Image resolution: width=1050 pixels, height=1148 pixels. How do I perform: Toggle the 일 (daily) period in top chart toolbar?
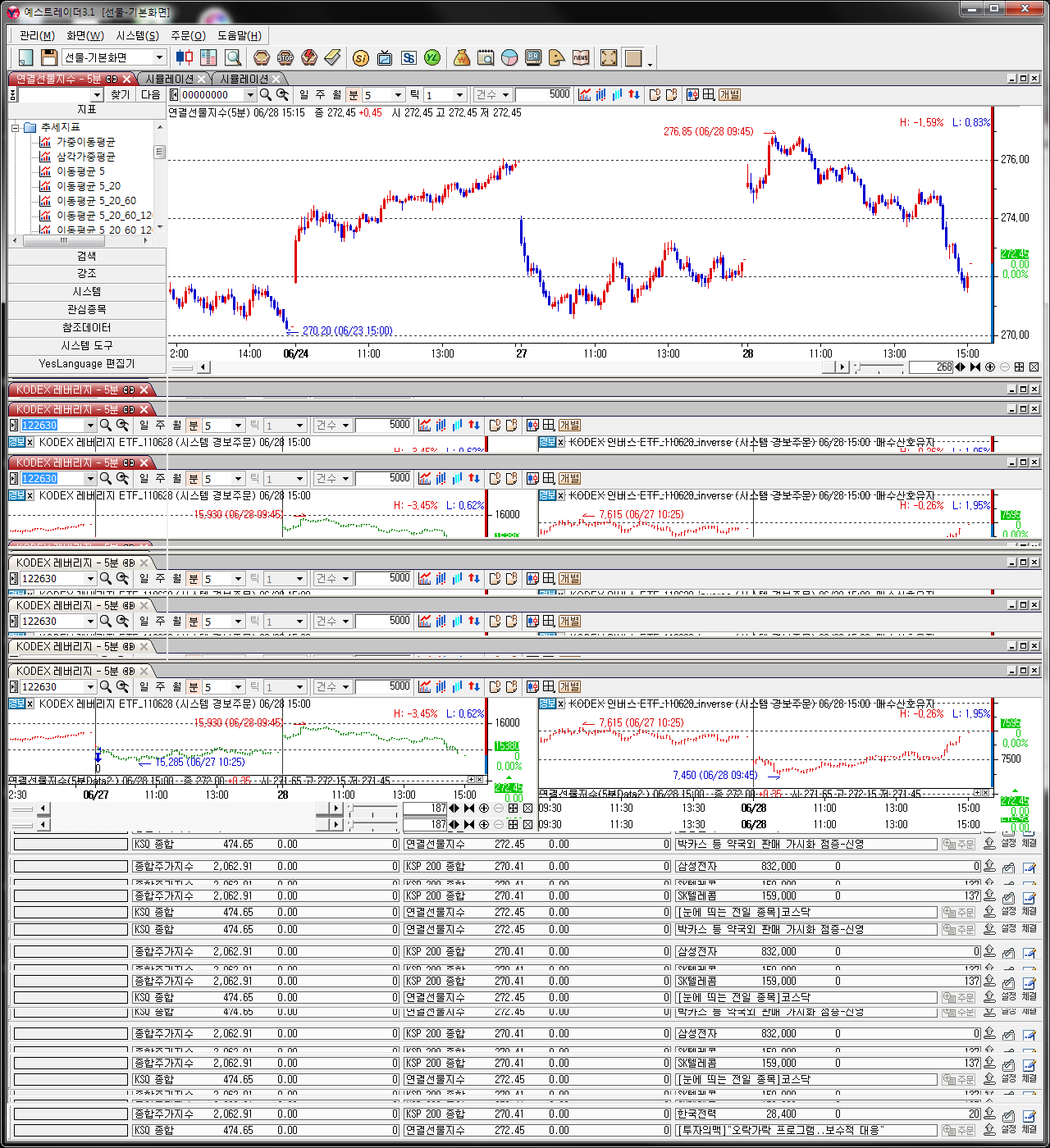pyautogui.click(x=304, y=95)
